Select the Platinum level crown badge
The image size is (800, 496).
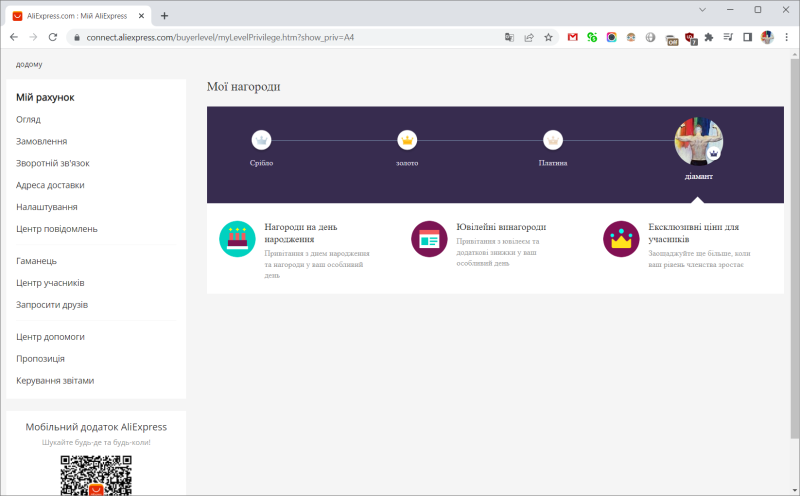[x=553, y=139]
